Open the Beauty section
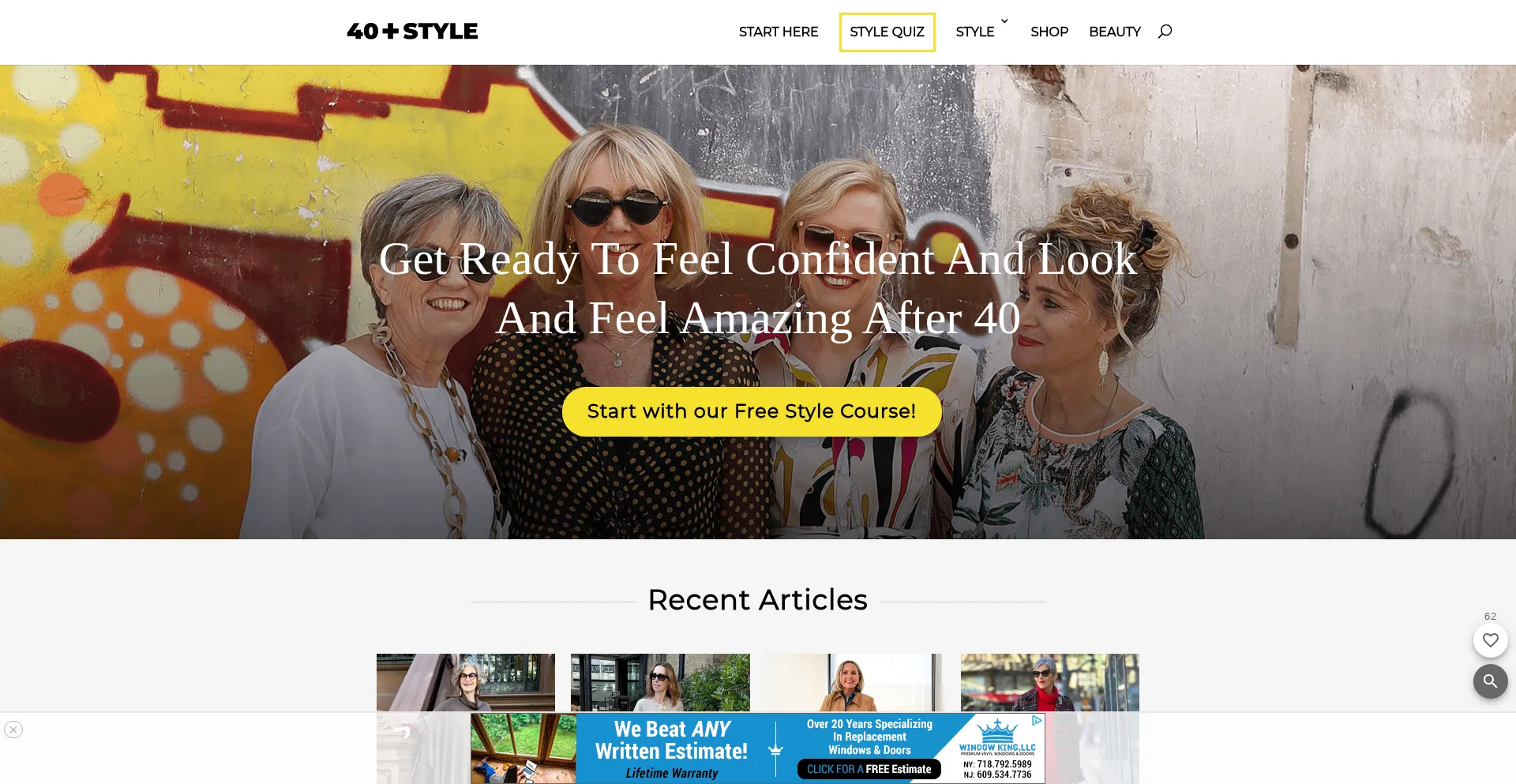Viewport: 1516px width, 784px height. click(x=1115, y=32)
